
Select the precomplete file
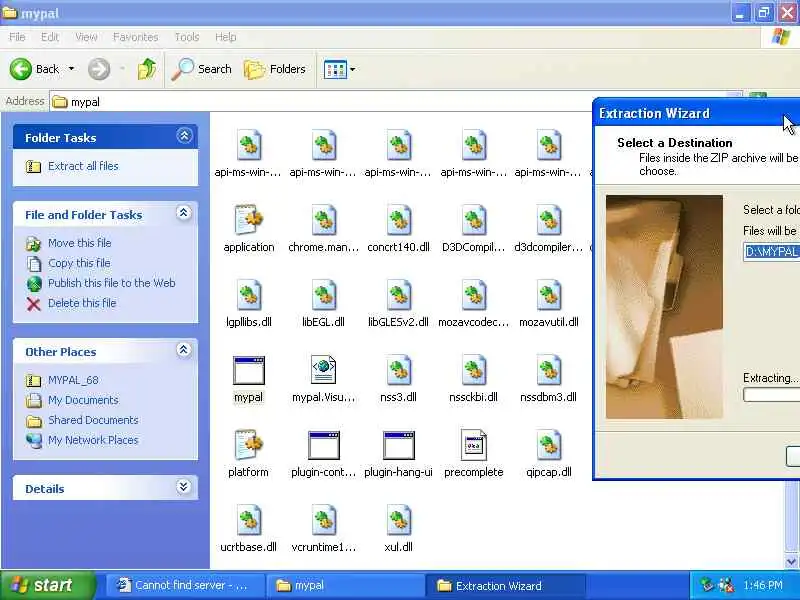[x=473, y=444]
